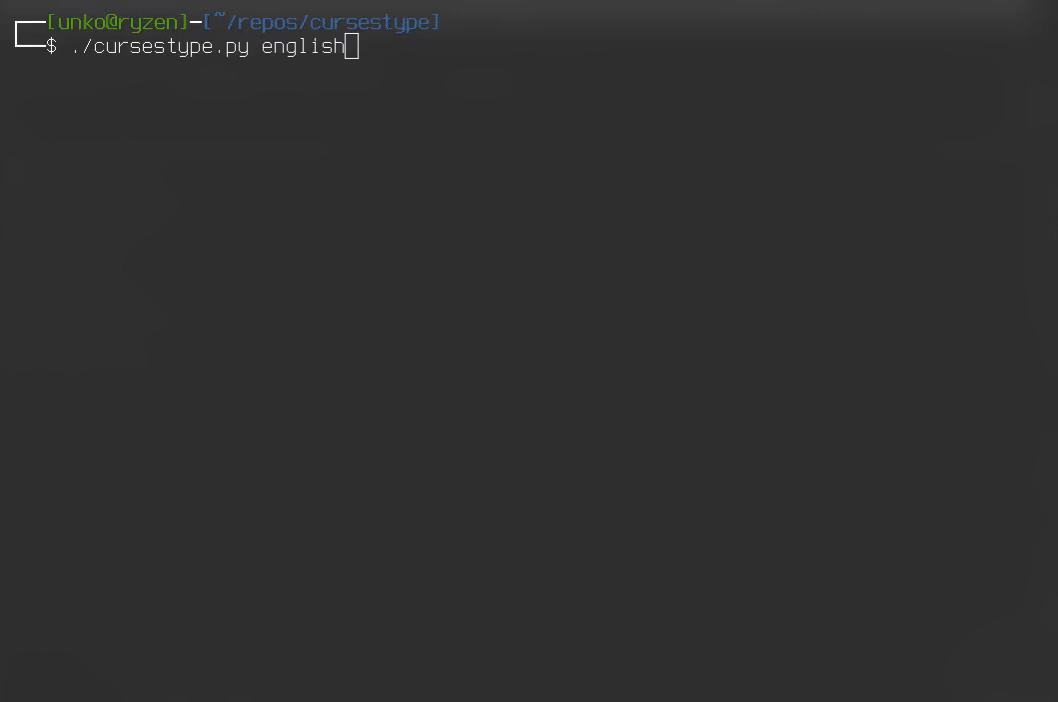Click the slash between repos and cursestype
The height and width of the screenshot is (702, 1058).
pyautogui.click(x=303, y=22)
